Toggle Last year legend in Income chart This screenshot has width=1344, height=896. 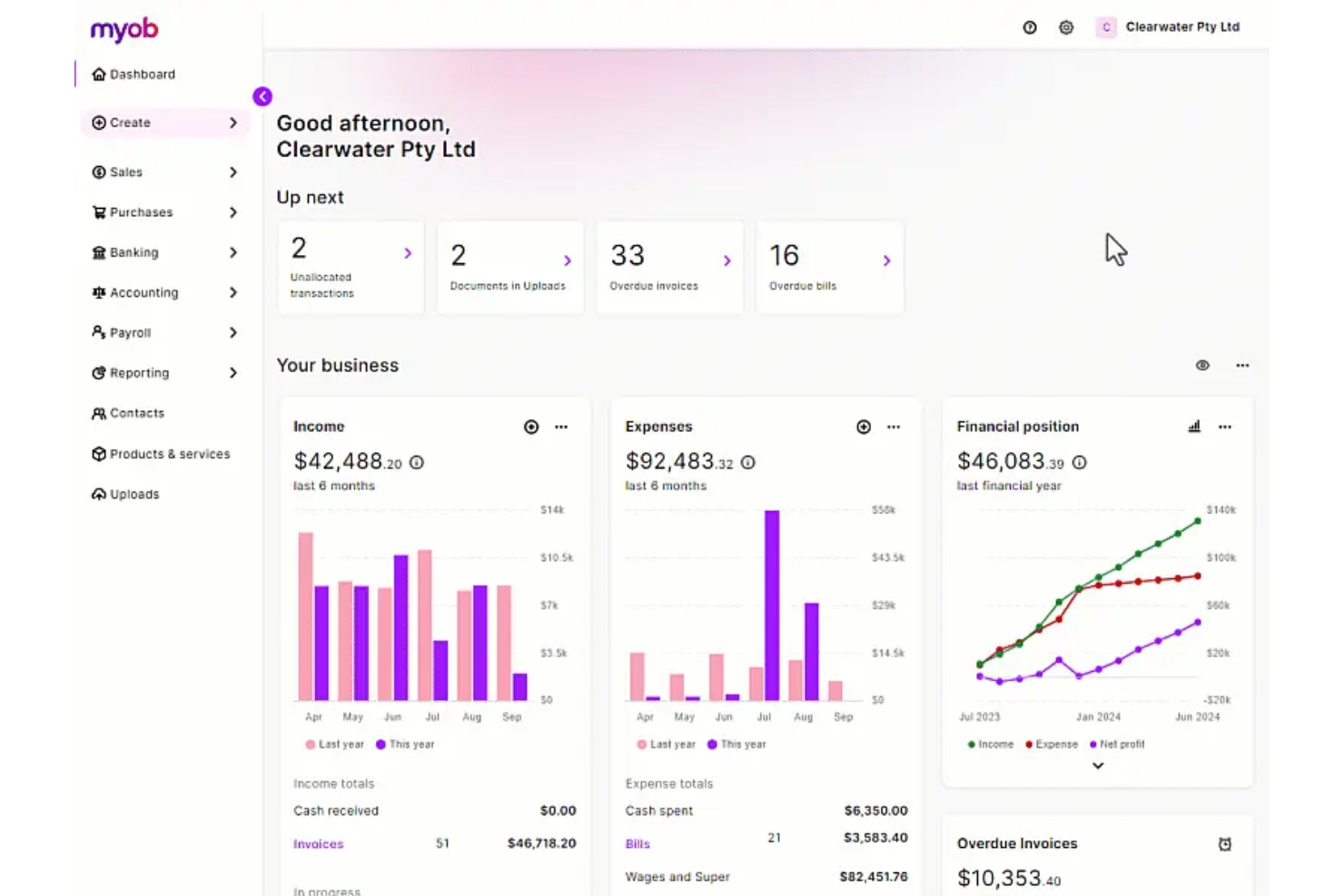click(335, 744)
